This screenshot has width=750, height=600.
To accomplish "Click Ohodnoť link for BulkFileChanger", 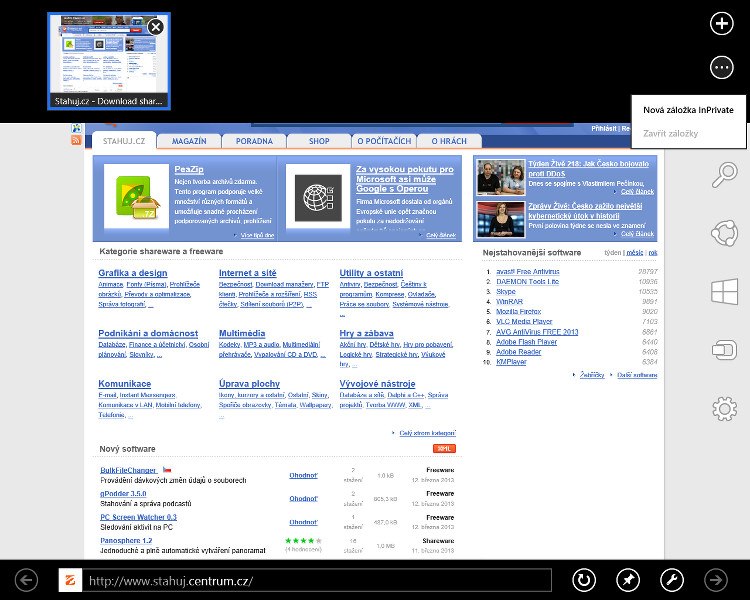I will pyautogui.click(x=303, y=475).
